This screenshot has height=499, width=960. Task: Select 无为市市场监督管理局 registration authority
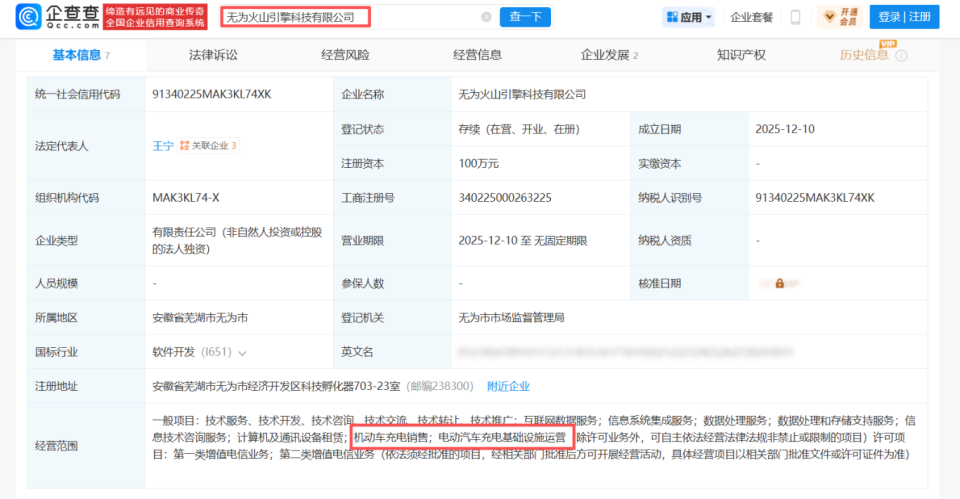pyautogui.click(x=512, y=318)
